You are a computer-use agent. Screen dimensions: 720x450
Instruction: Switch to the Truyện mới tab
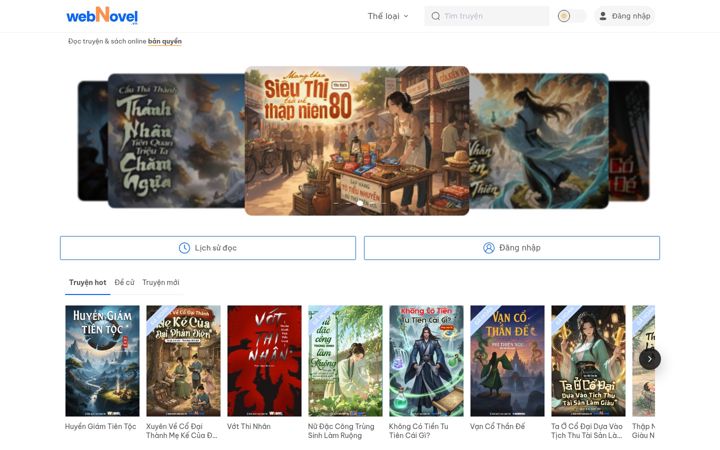coord(161,282)
